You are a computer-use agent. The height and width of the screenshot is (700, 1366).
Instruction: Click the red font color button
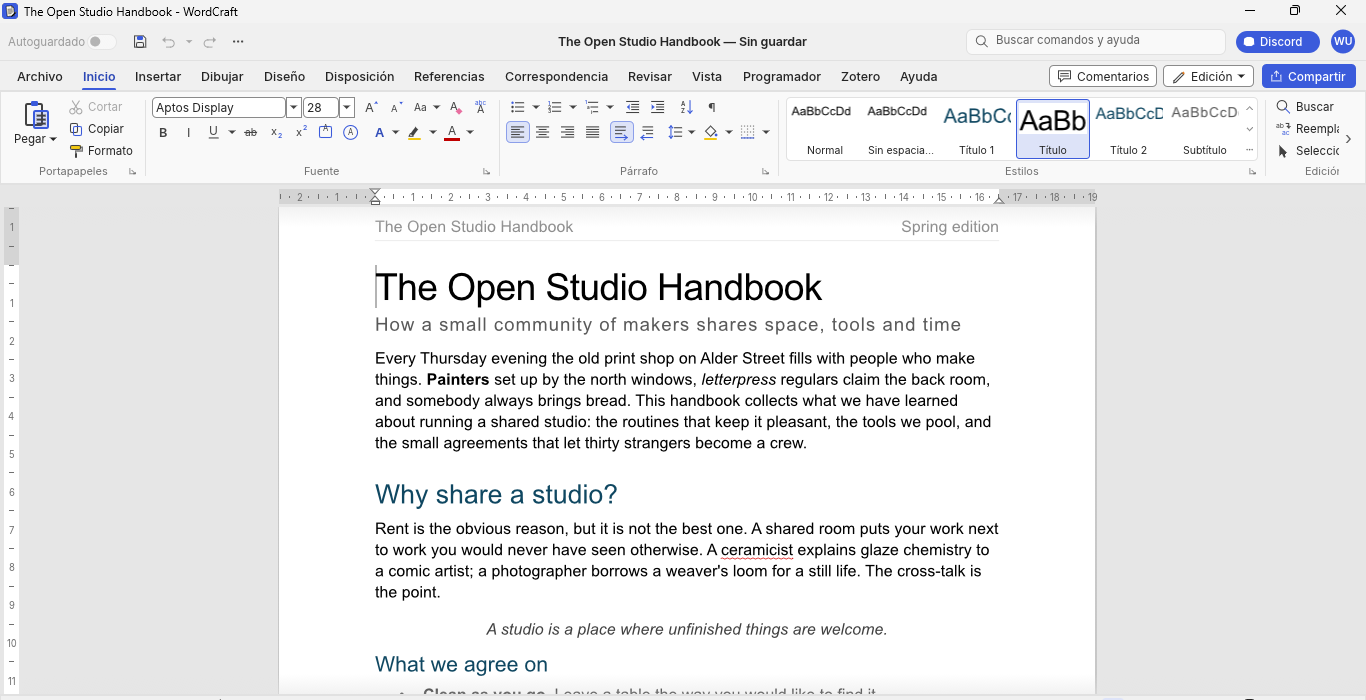[x=452, y=133]
